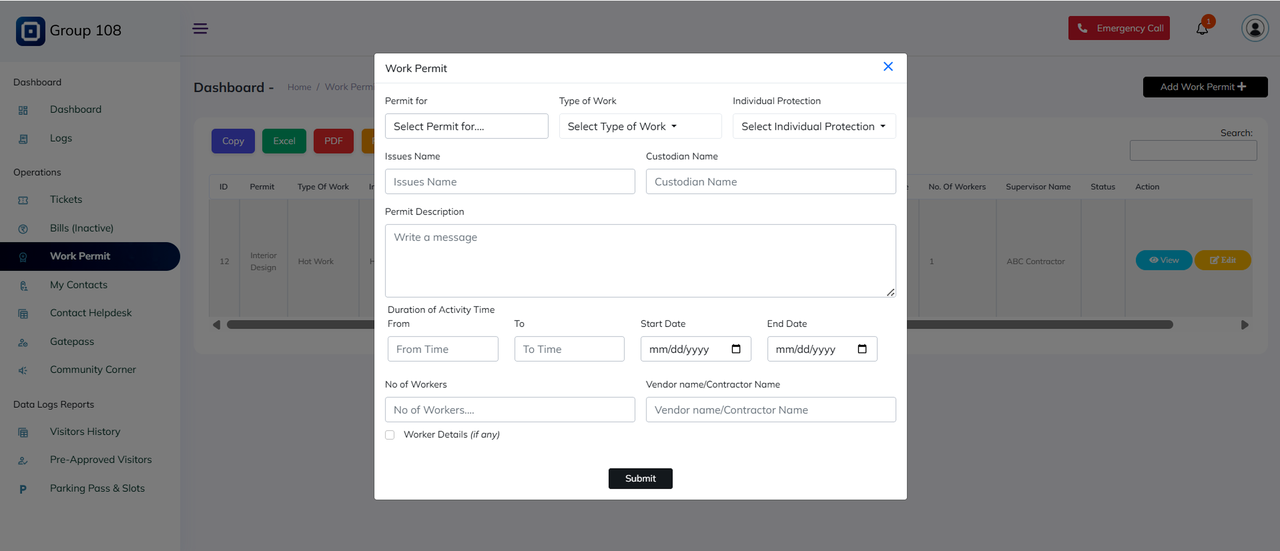The image size is (1280, 551).
Task: Open the Select Individual Protection dropdown
Action: coord(814,126)
